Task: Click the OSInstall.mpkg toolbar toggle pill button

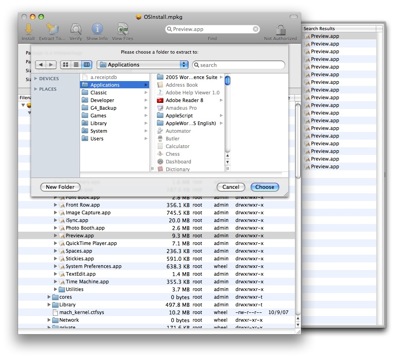Action: coord(293,16)
